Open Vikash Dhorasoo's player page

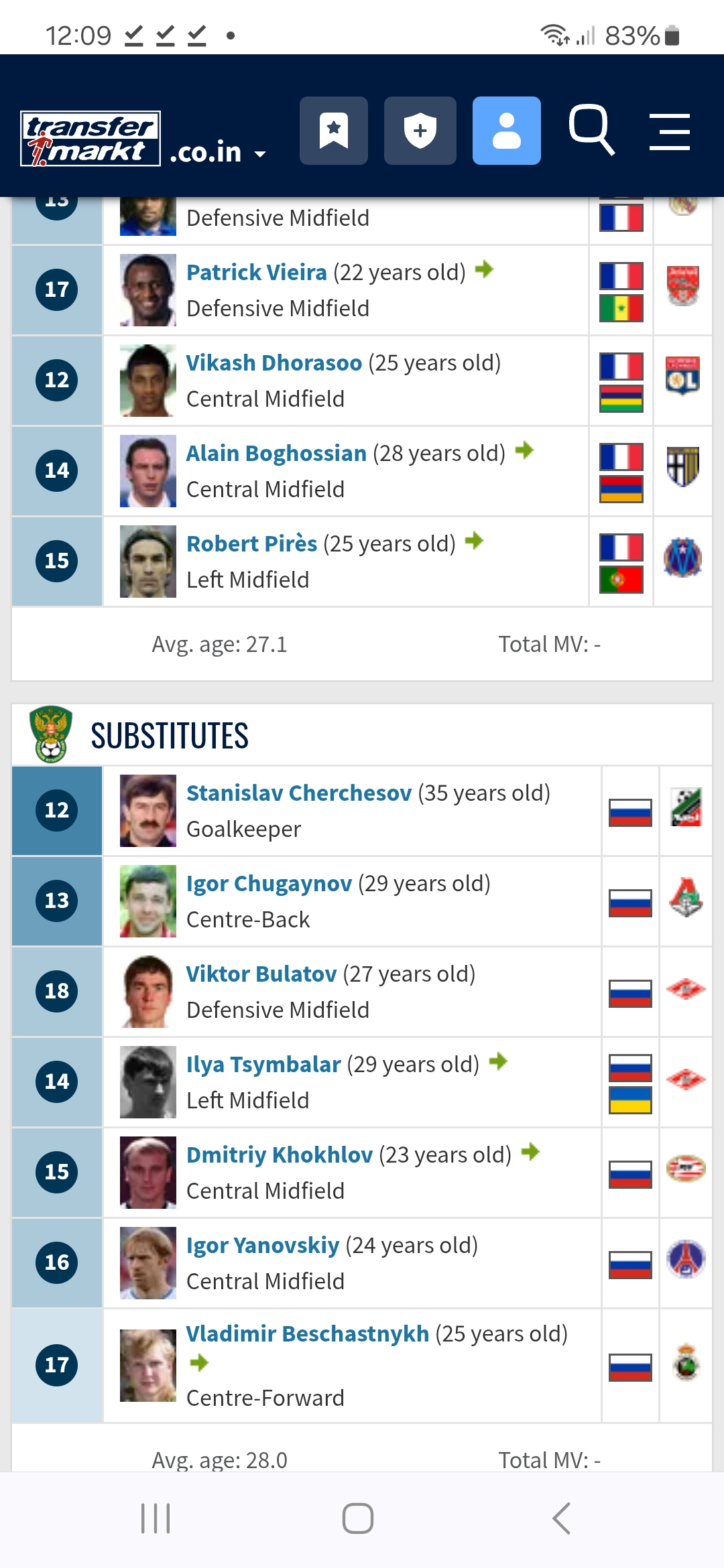[274, 363]
